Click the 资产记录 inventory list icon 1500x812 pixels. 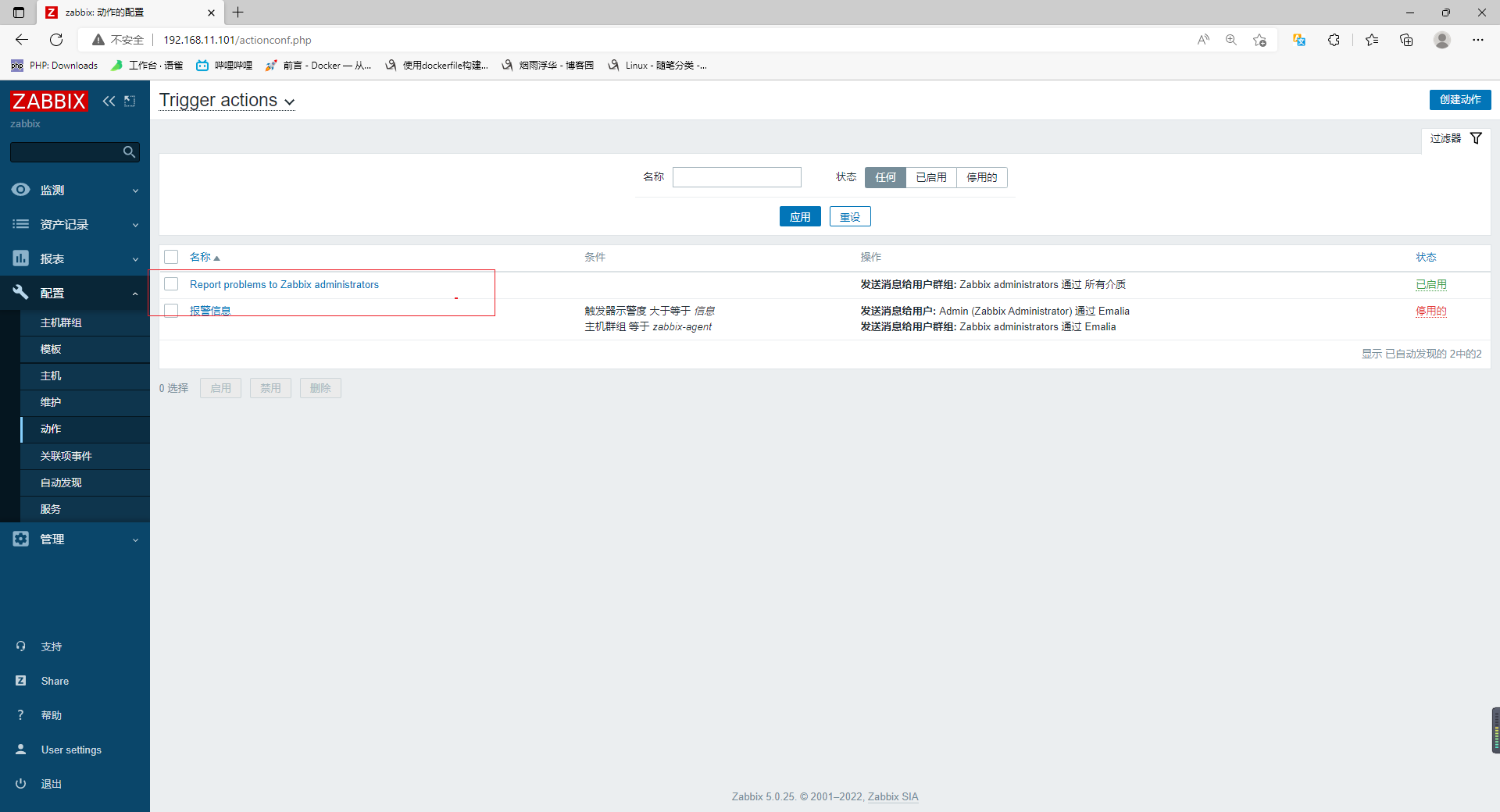pyautogui.click(x=21, y=224)
